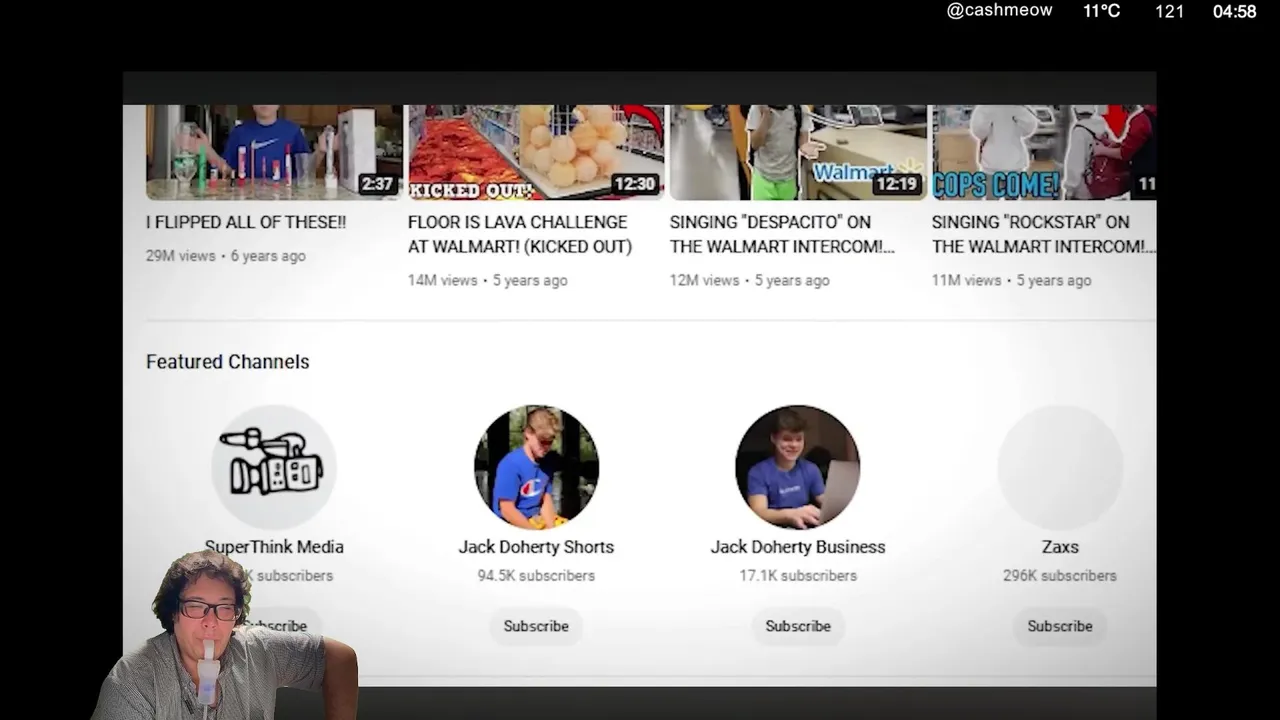Image resolution: width=1280 pixels, height=720 pixels.
Task: Play the Singing Rockstar video thumbnail
Action: pyautogui.click(x=1044, y=152)
